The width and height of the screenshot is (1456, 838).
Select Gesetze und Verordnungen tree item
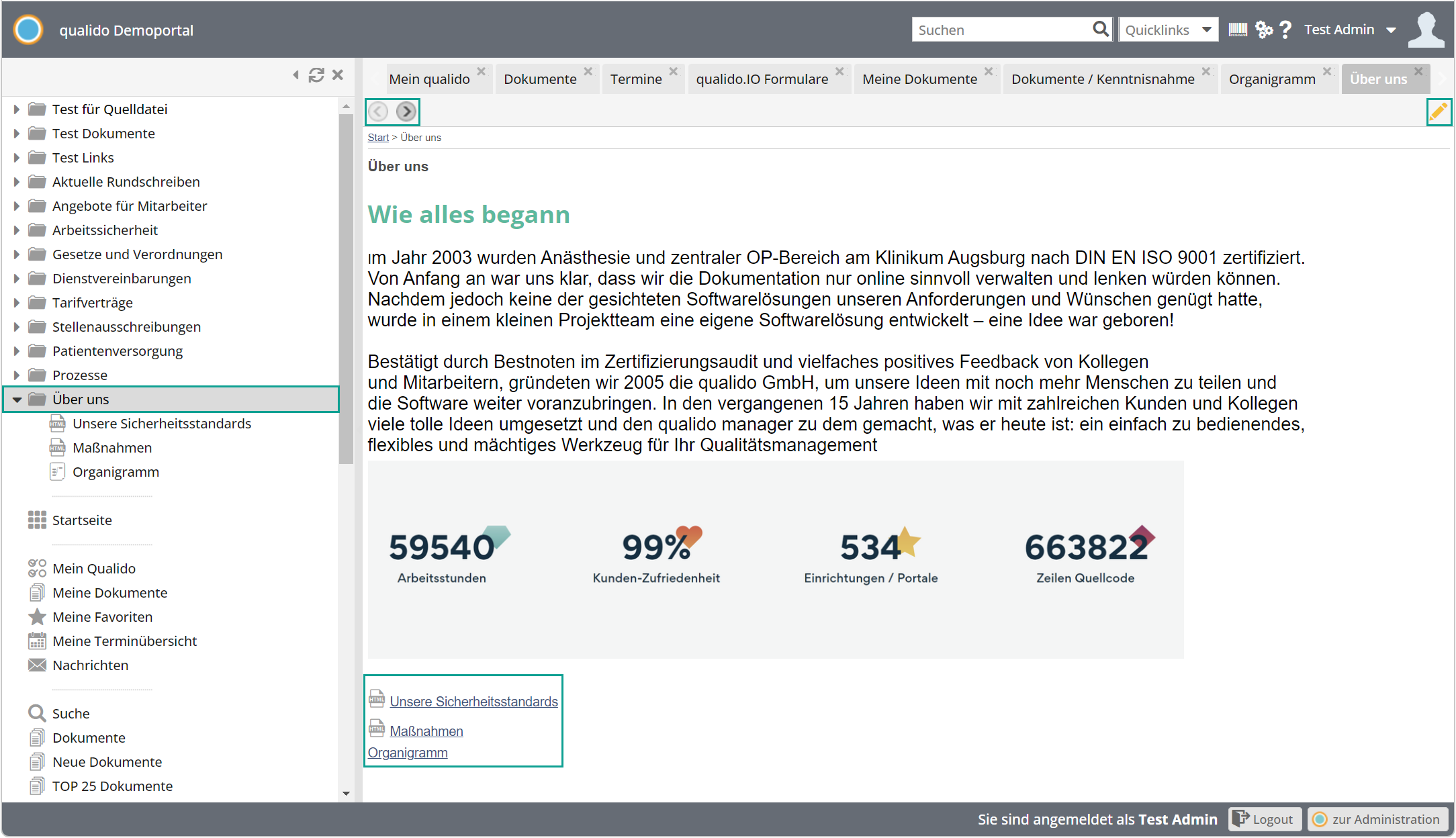137,254
